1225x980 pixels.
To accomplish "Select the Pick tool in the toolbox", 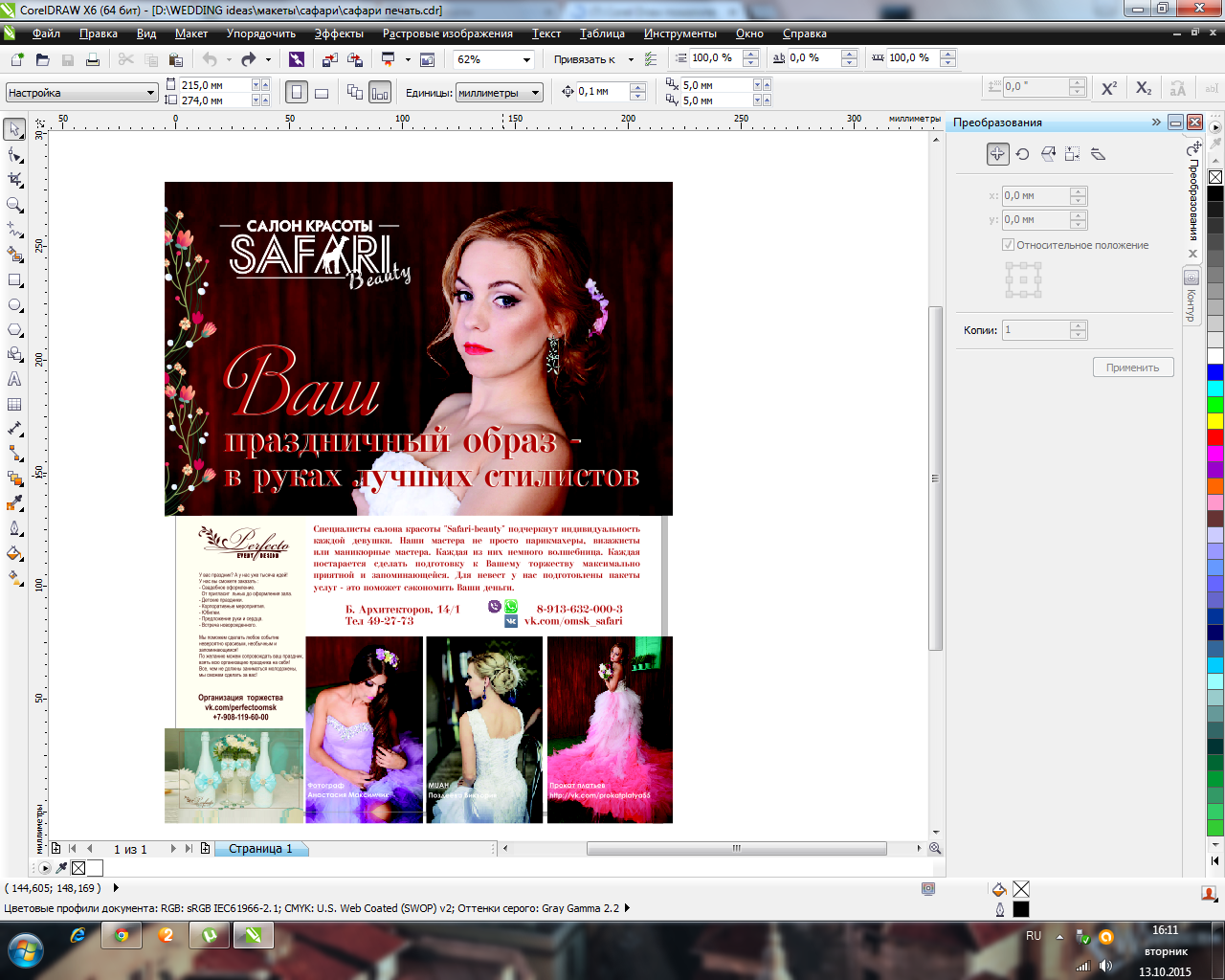I will (x=15, y=129).
